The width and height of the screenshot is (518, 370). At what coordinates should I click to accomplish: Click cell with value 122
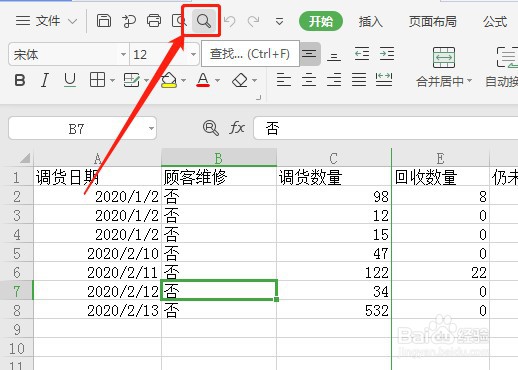tap(334, 272)
